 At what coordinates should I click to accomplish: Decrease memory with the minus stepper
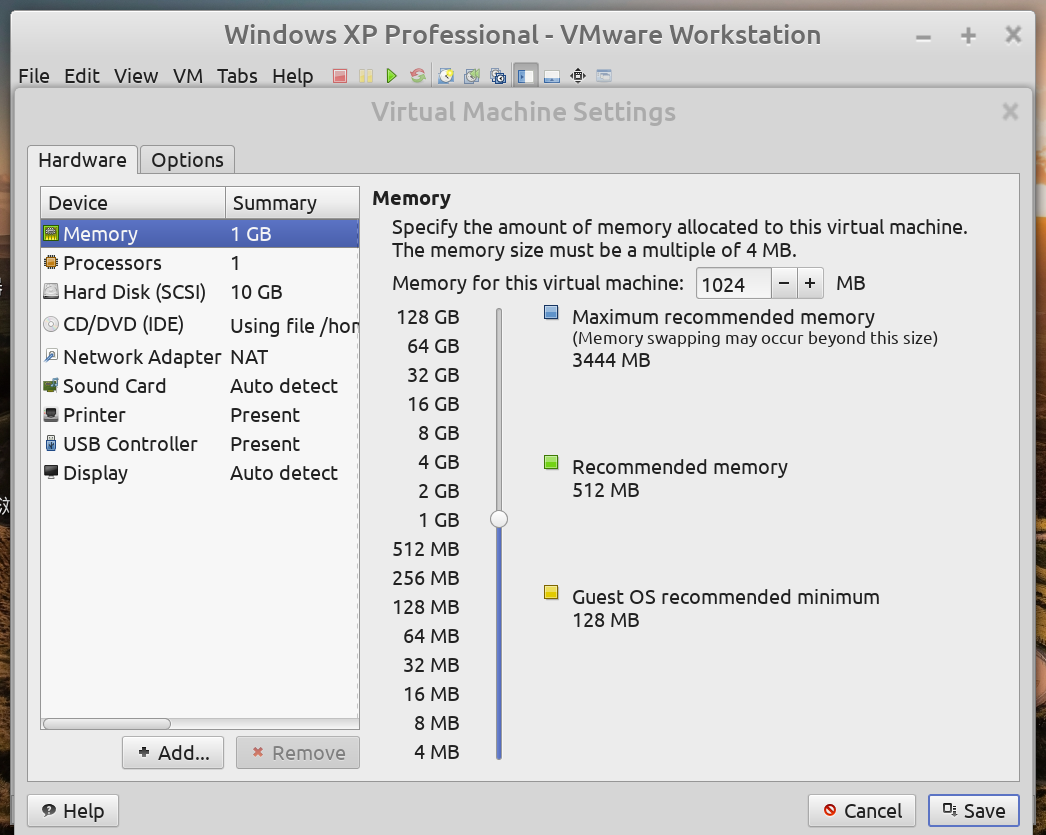click(784, 283)
